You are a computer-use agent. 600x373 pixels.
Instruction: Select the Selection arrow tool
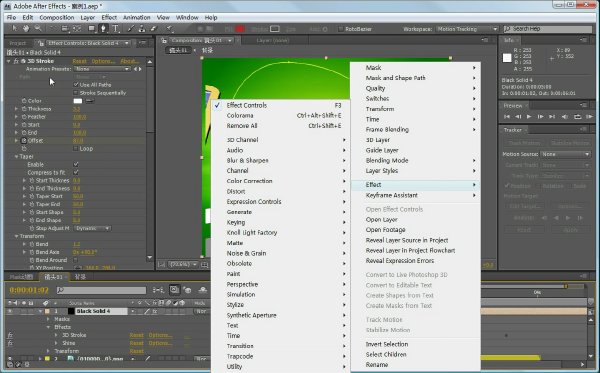tap(15, 28)
